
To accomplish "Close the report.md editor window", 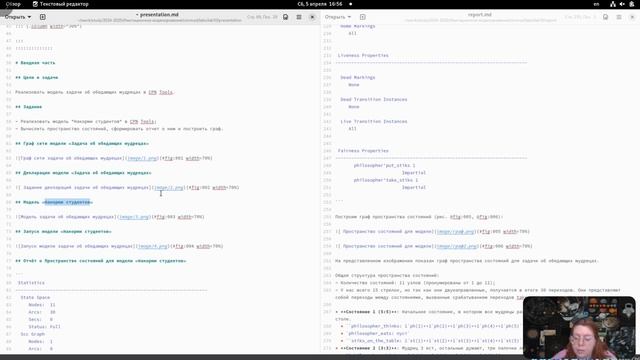I will click(x=632, y=17).
